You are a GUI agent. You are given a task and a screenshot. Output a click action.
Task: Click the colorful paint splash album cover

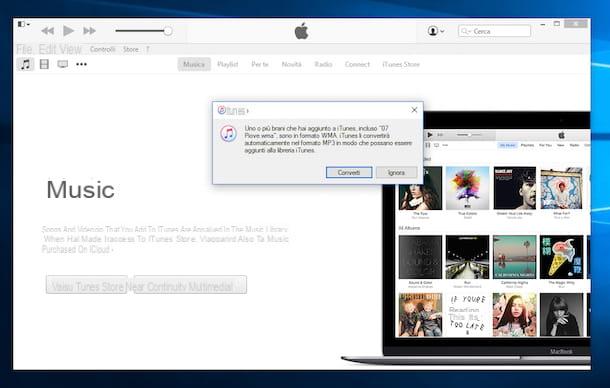click(468, 188)
